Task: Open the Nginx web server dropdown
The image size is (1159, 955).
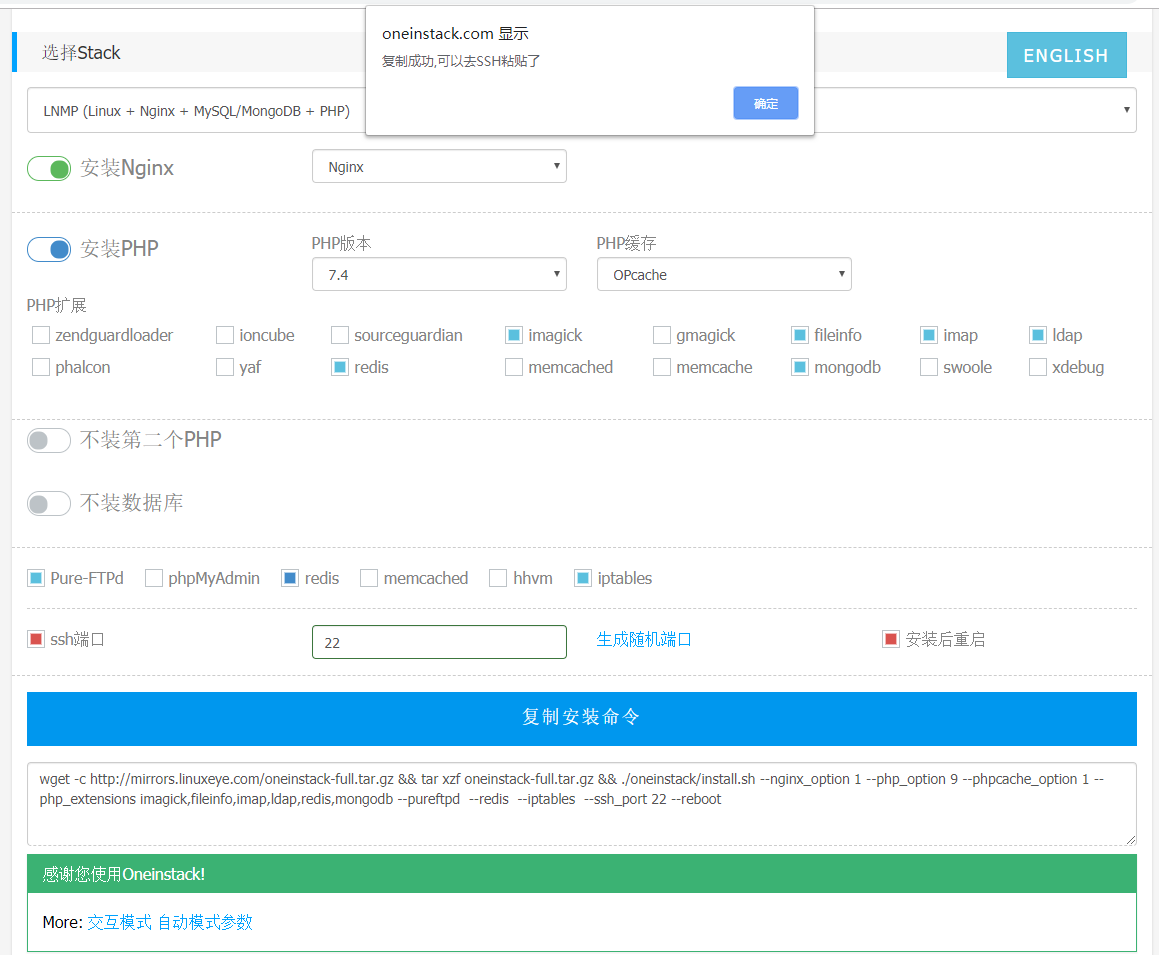Action: tap(439, 167)
